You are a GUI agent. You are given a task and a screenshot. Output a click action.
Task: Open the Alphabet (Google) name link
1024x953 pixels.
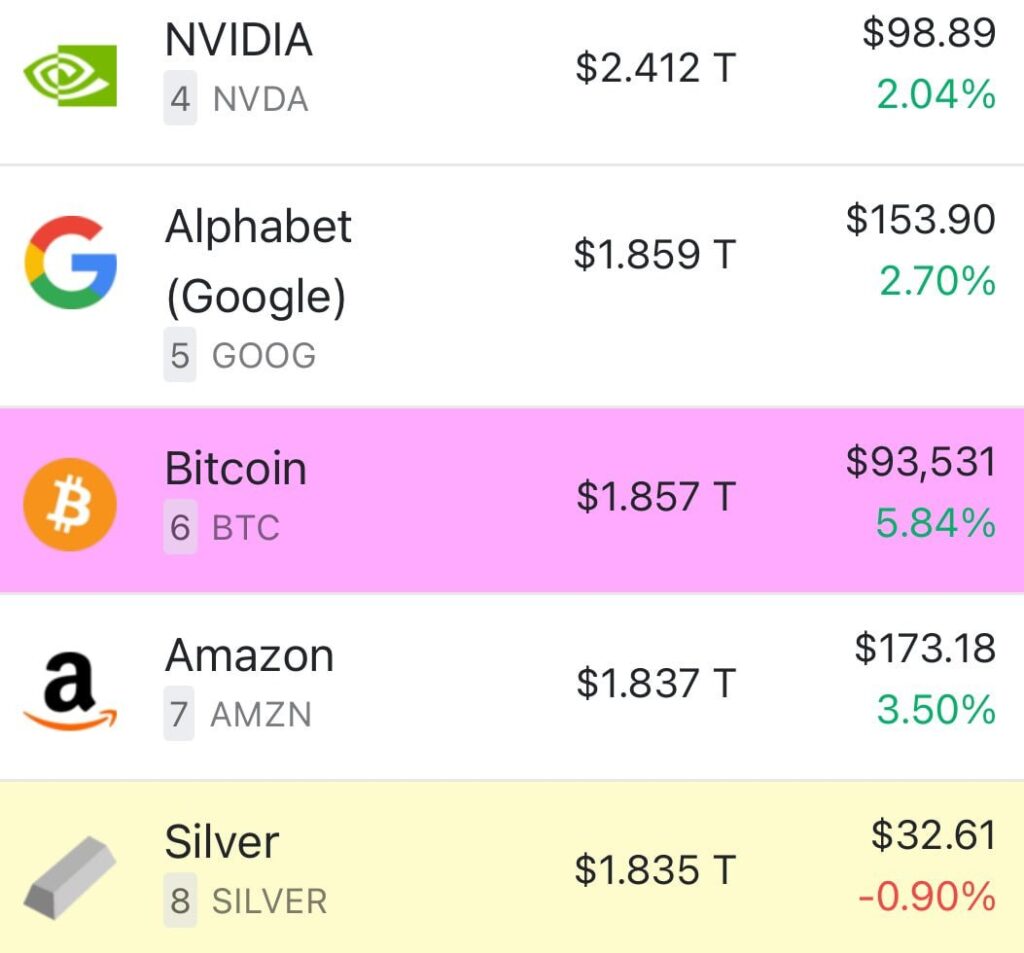pyautogui.click(x=258, y=262)
